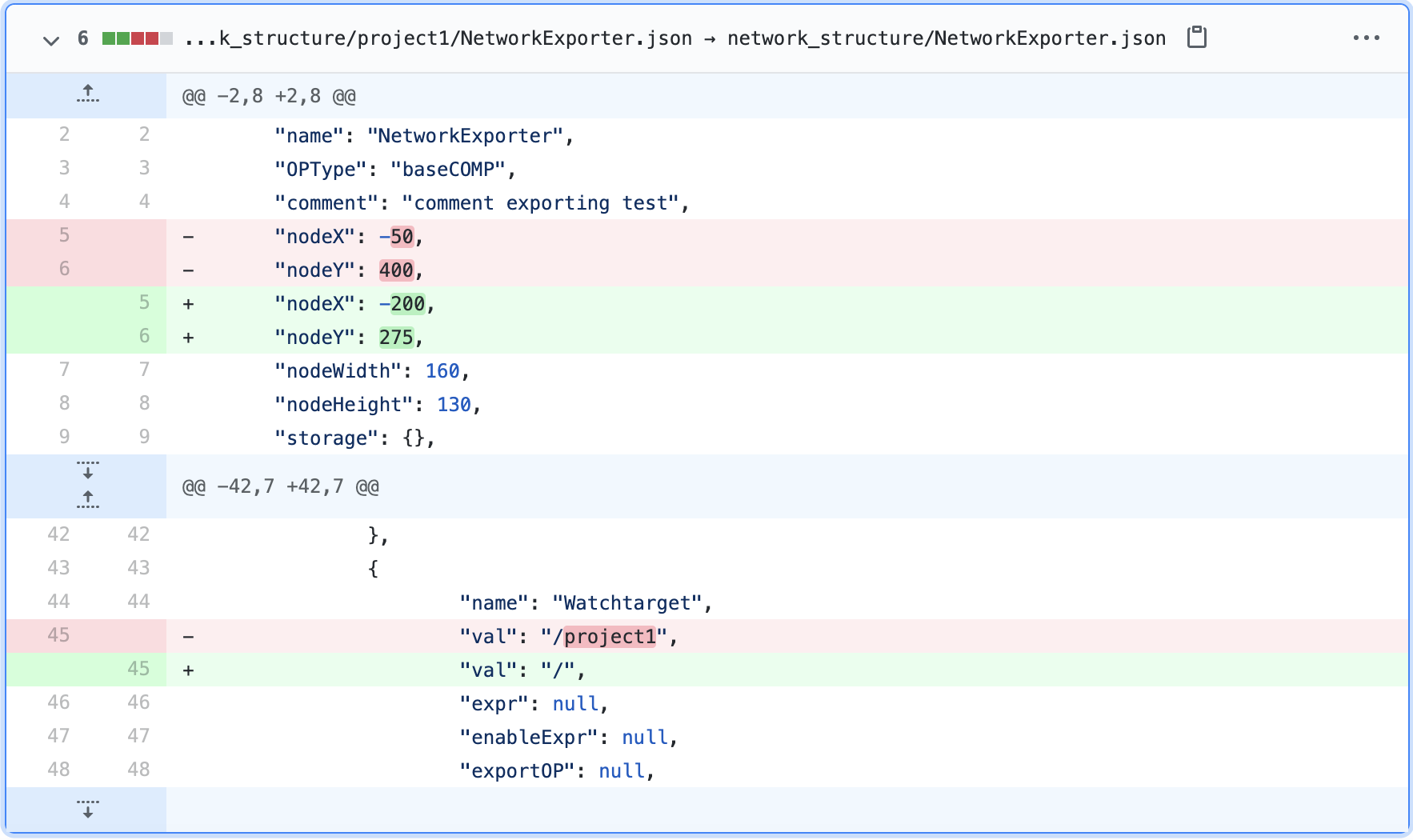Click the green diff stat squares
1413x840 pixels.
(118, 37)
